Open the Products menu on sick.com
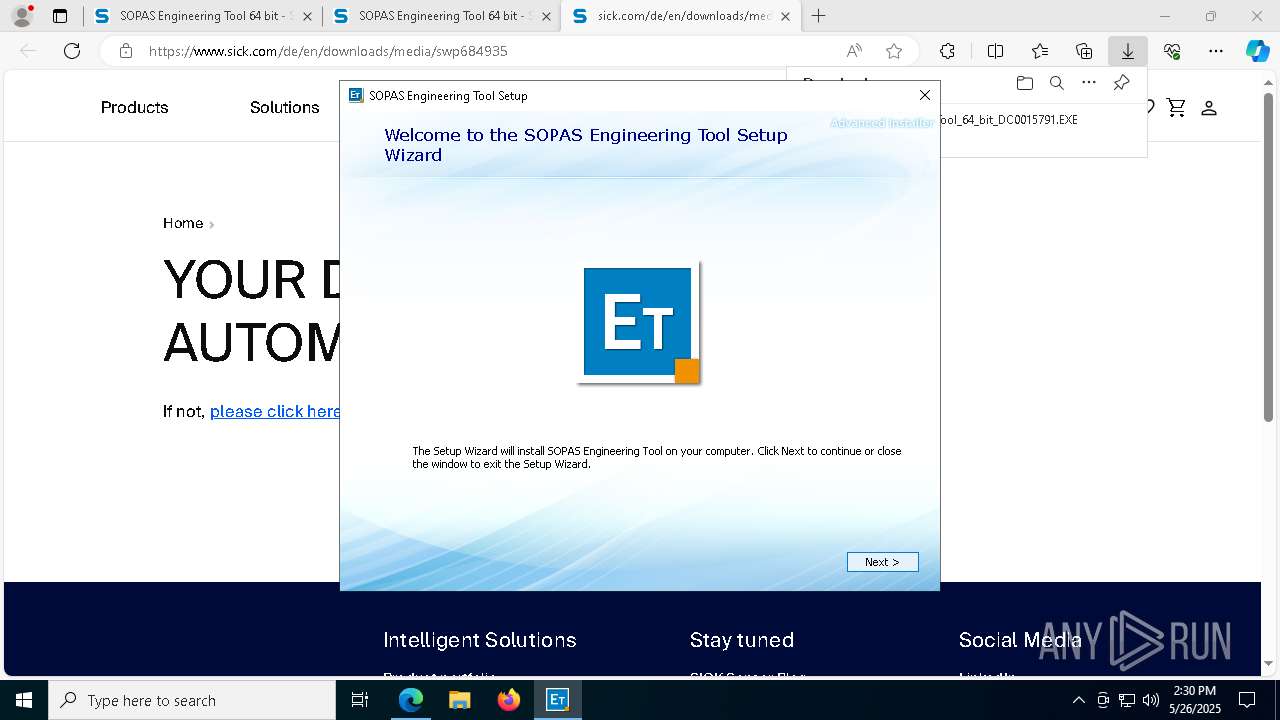1280x720 pixels. [134, 107]
